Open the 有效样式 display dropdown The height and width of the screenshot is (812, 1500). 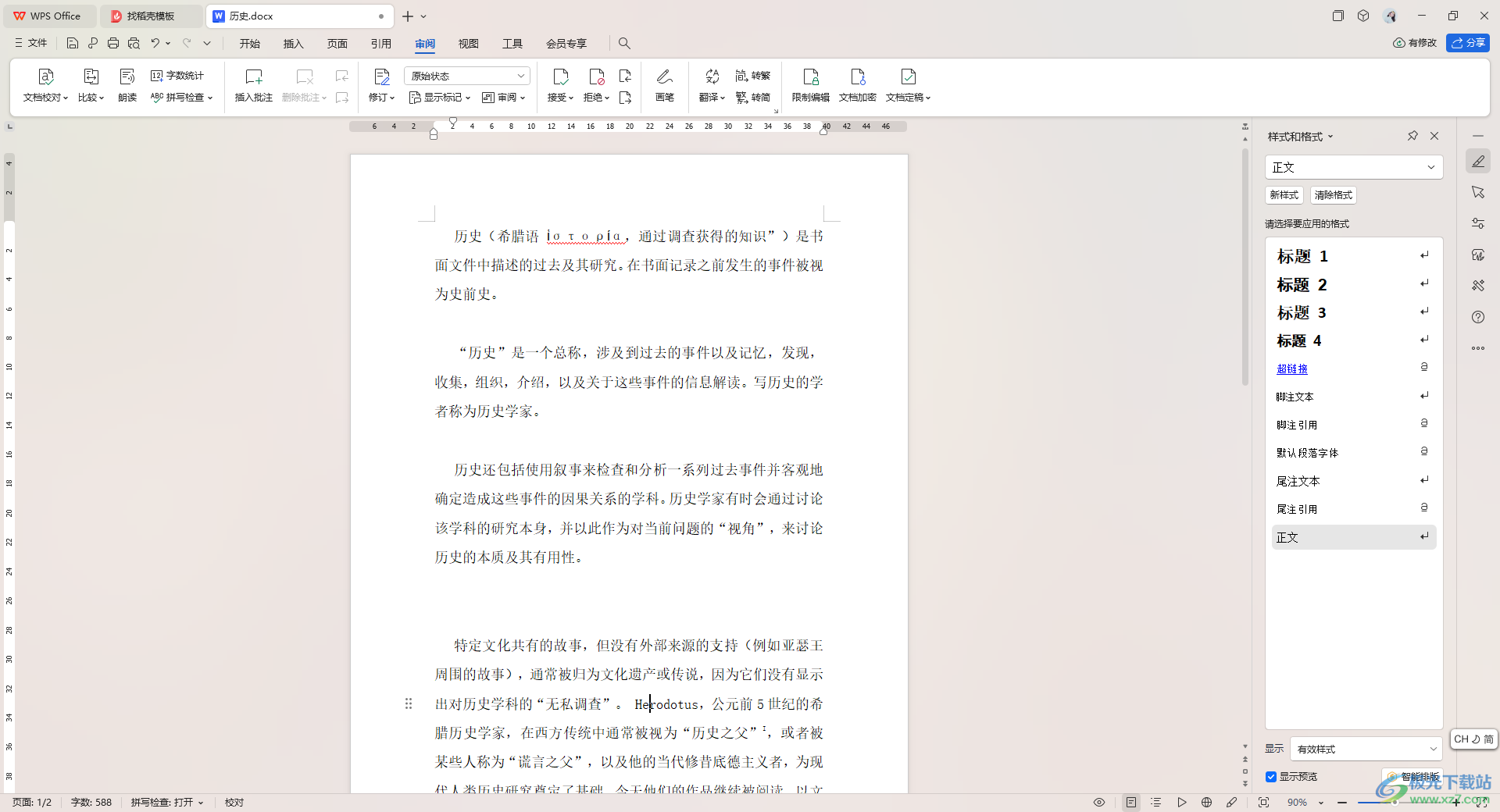click(1366, 749)
